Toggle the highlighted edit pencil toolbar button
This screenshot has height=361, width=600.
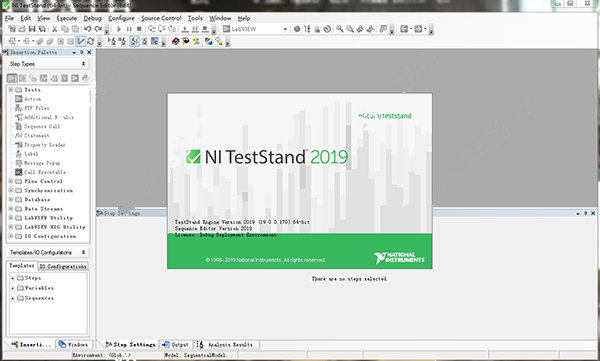tap(80, 41)
